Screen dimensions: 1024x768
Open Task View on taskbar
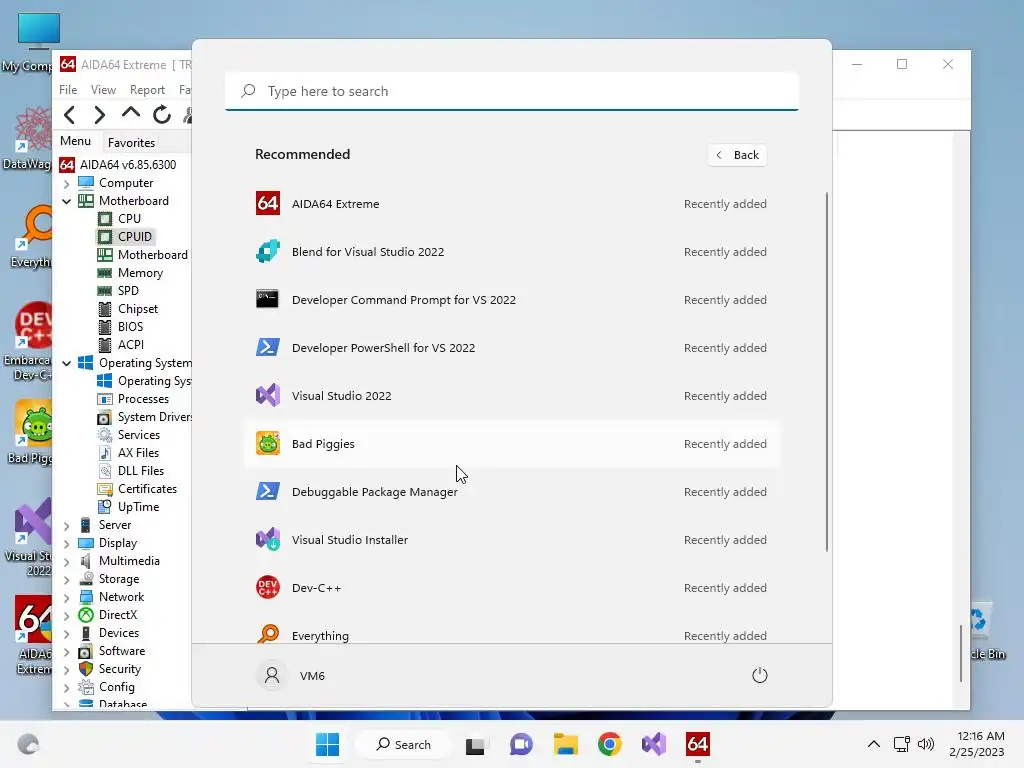(475, 744)
